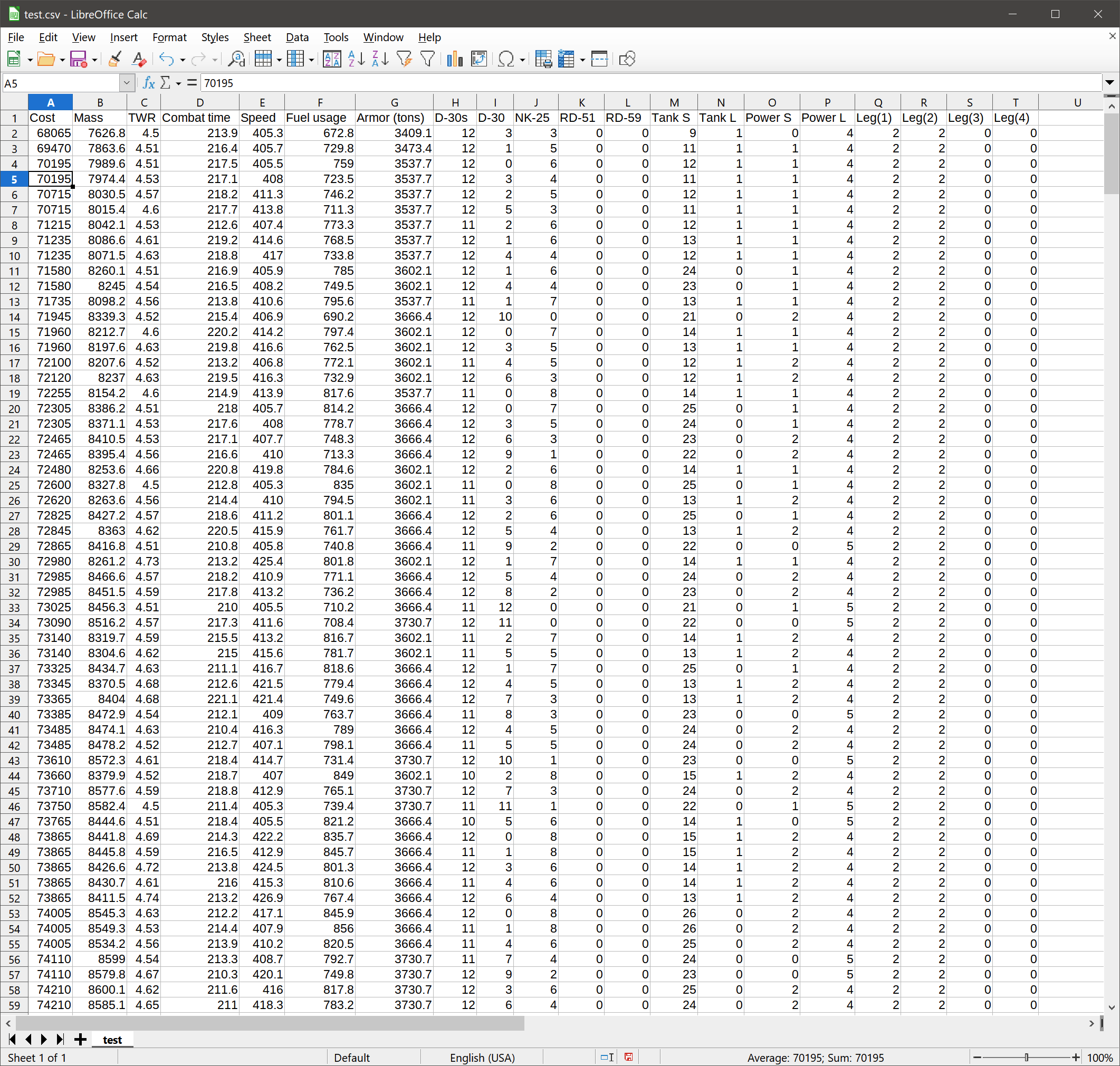Viewport: 1120px width, 1066px height.
Task: Open the Undo history dropdown arrow
Action: click(x=183, y=60)
